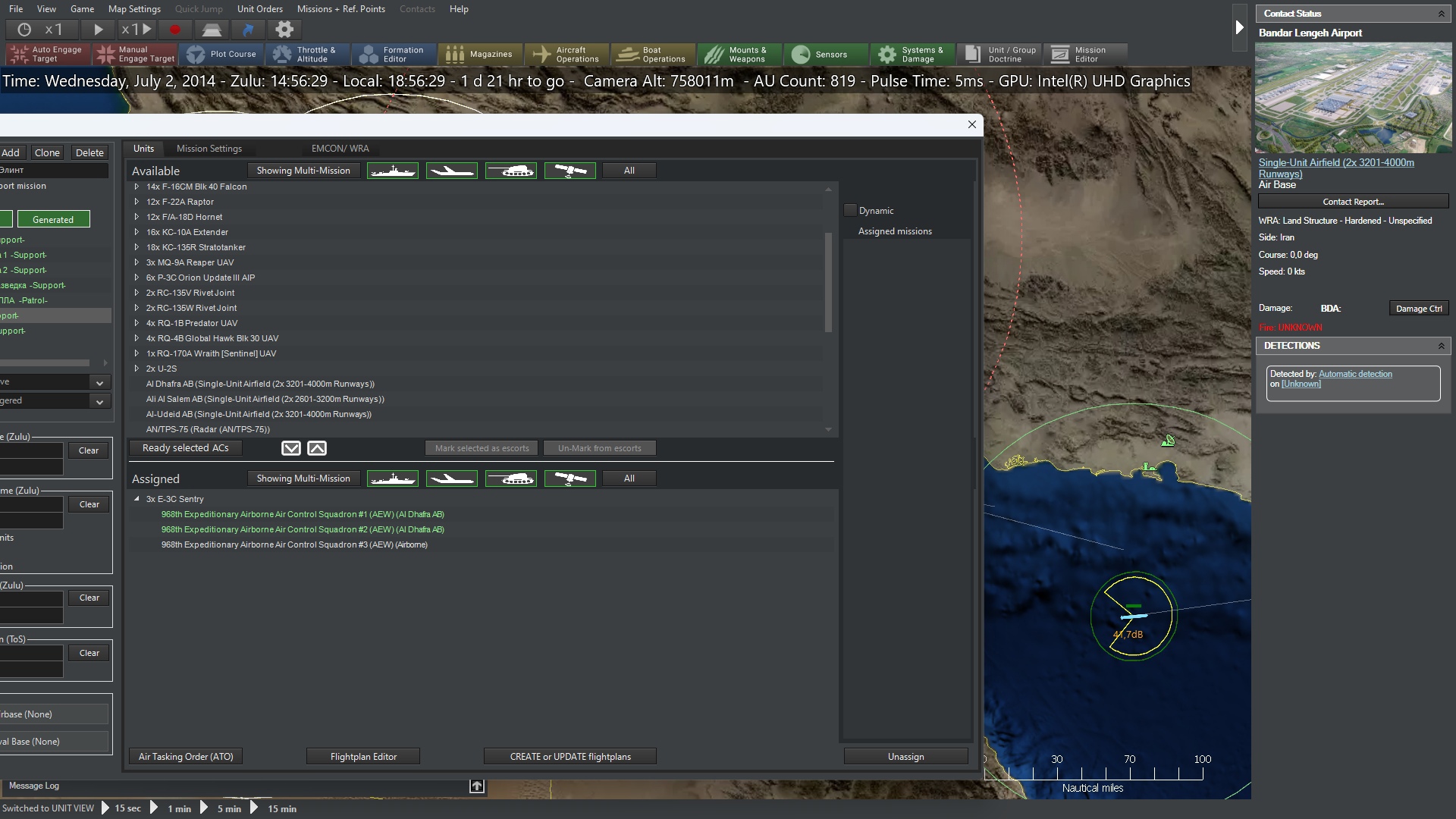
Task: Enable the Dynamic checkbox
Action: coord(850,210)
